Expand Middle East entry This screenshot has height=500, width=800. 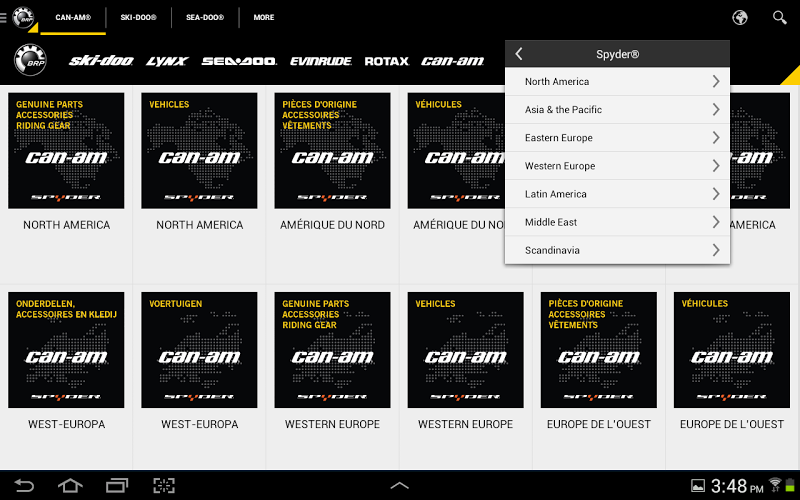[x=617, y=222]
